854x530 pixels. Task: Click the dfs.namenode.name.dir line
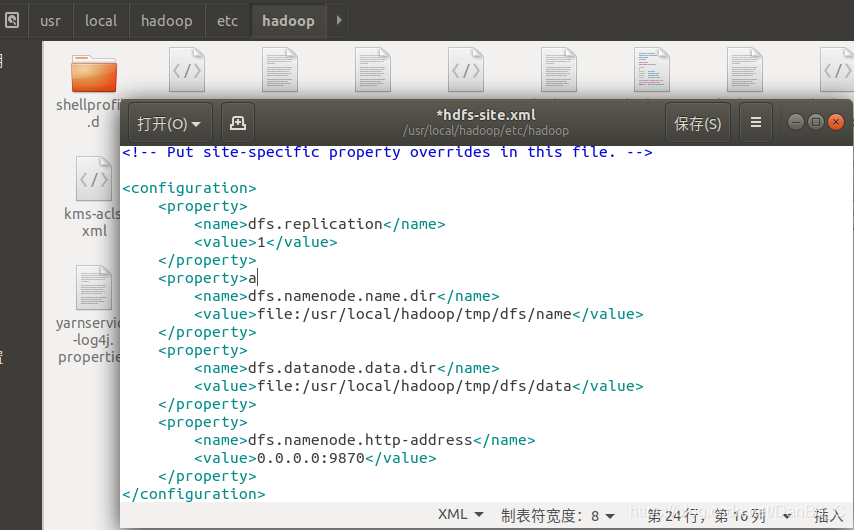[x=346, y=296]
